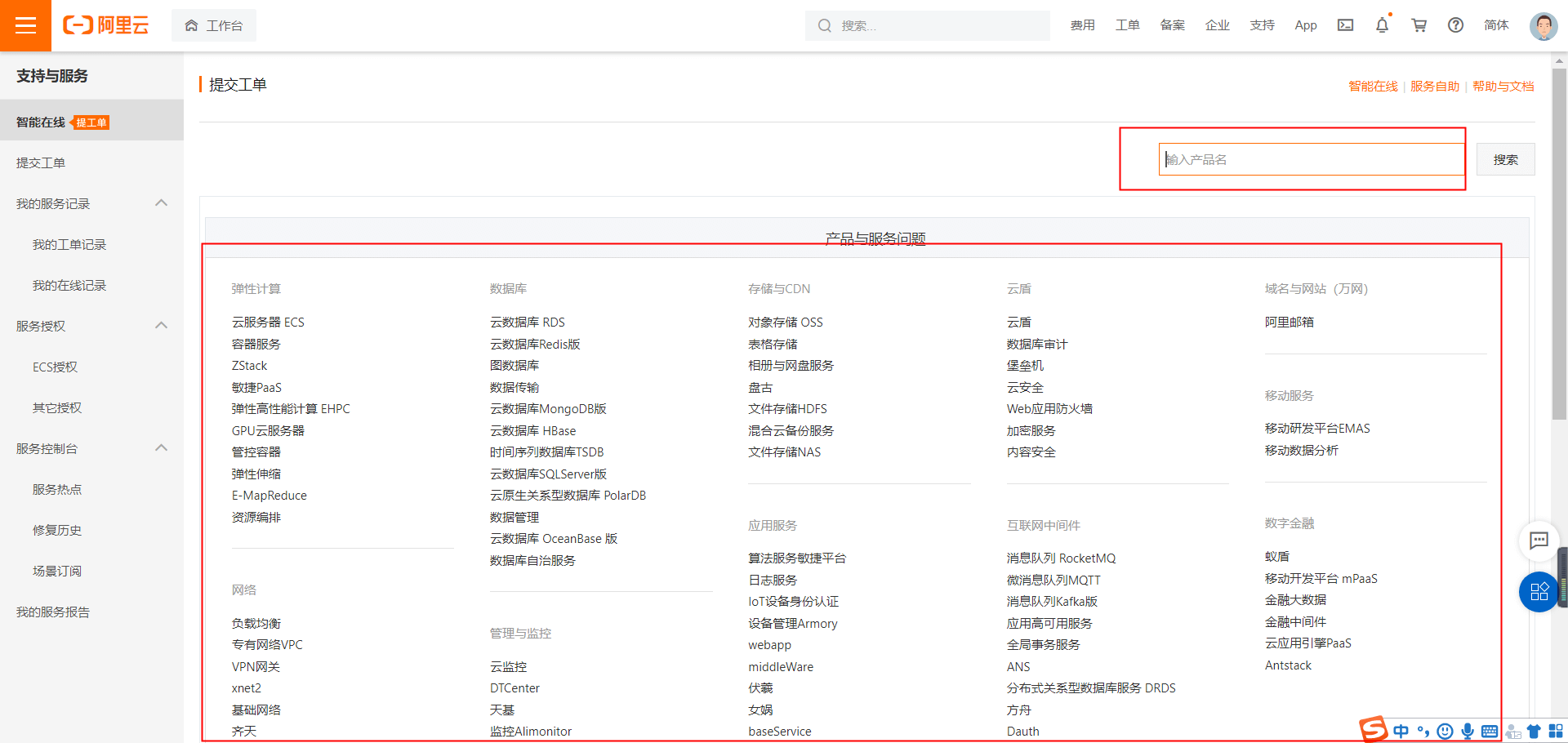Screen dimensions: 1568x743
Task: Open the 工单 top menu
Action: tap(1128, 25)
